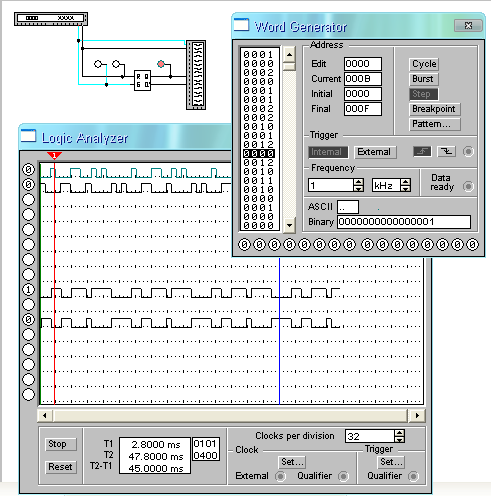
Task: Choose falling edge trigger icon
Action: 447,152
